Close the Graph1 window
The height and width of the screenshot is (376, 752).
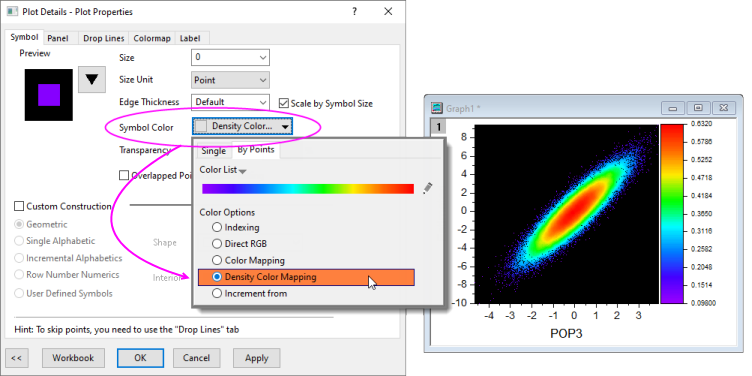click(724, 108)
